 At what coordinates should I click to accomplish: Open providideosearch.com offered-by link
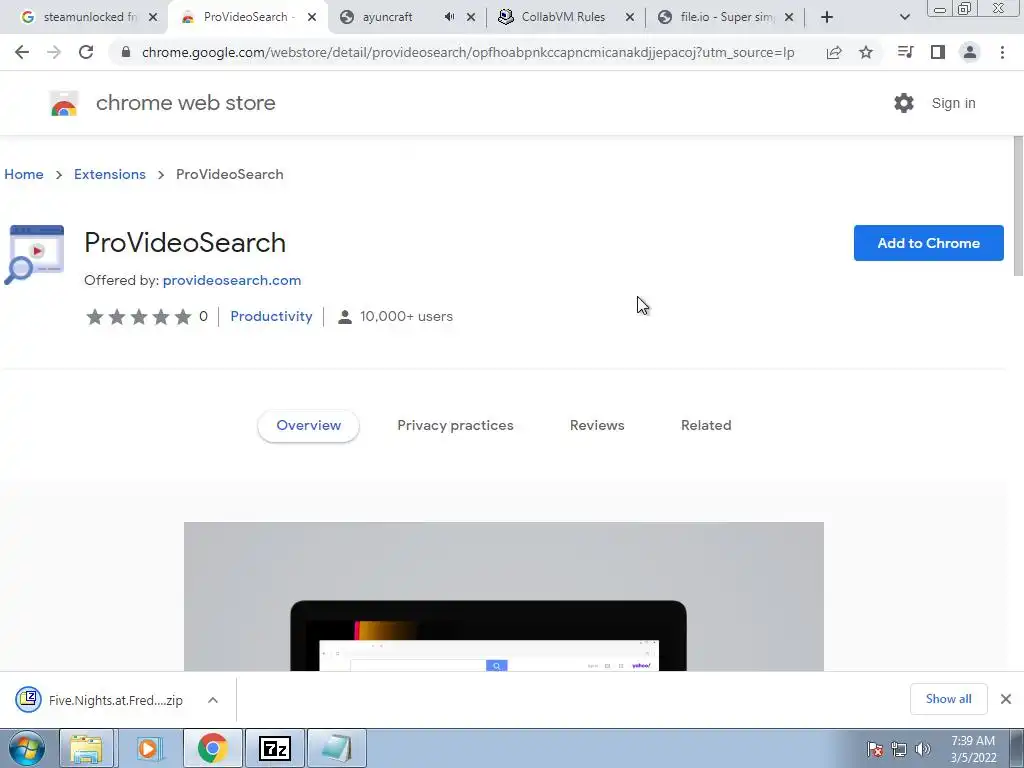click(232, 280)
